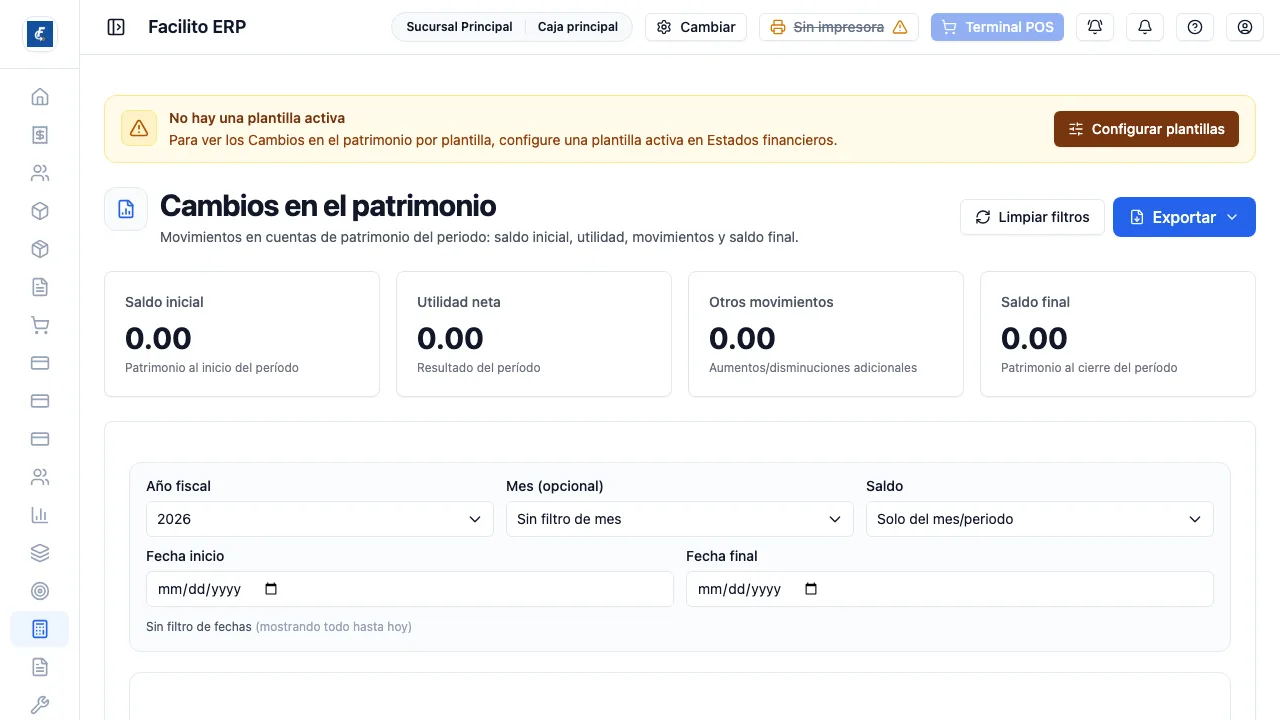Screen dimensions: 1280x720
Task: Collapse the sidebar with the panel toggle icon
Action: pos(116,27)
